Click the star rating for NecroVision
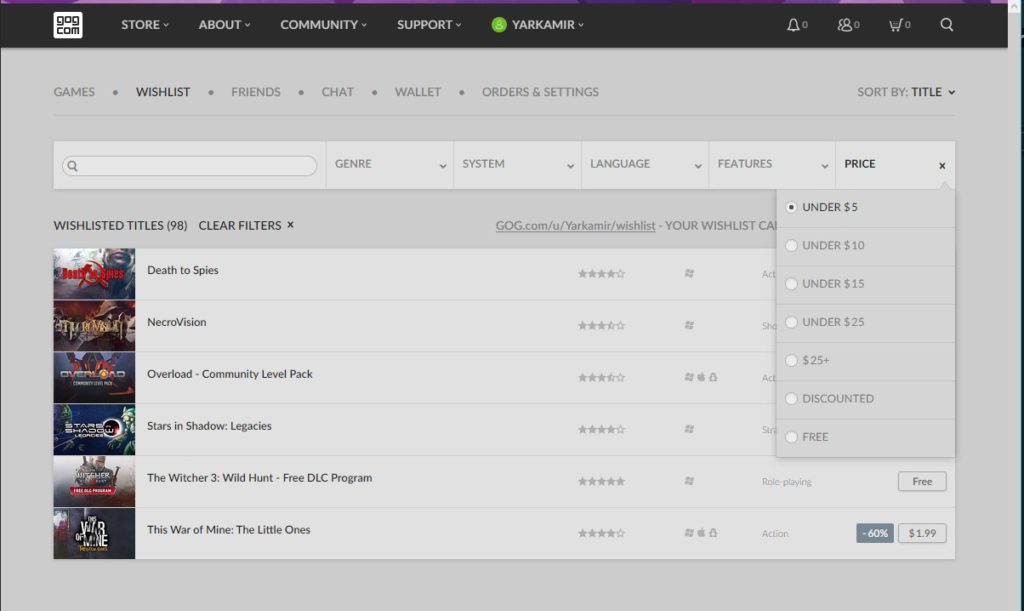Viewport: 1024px width, 611px height. pos(601,325)
